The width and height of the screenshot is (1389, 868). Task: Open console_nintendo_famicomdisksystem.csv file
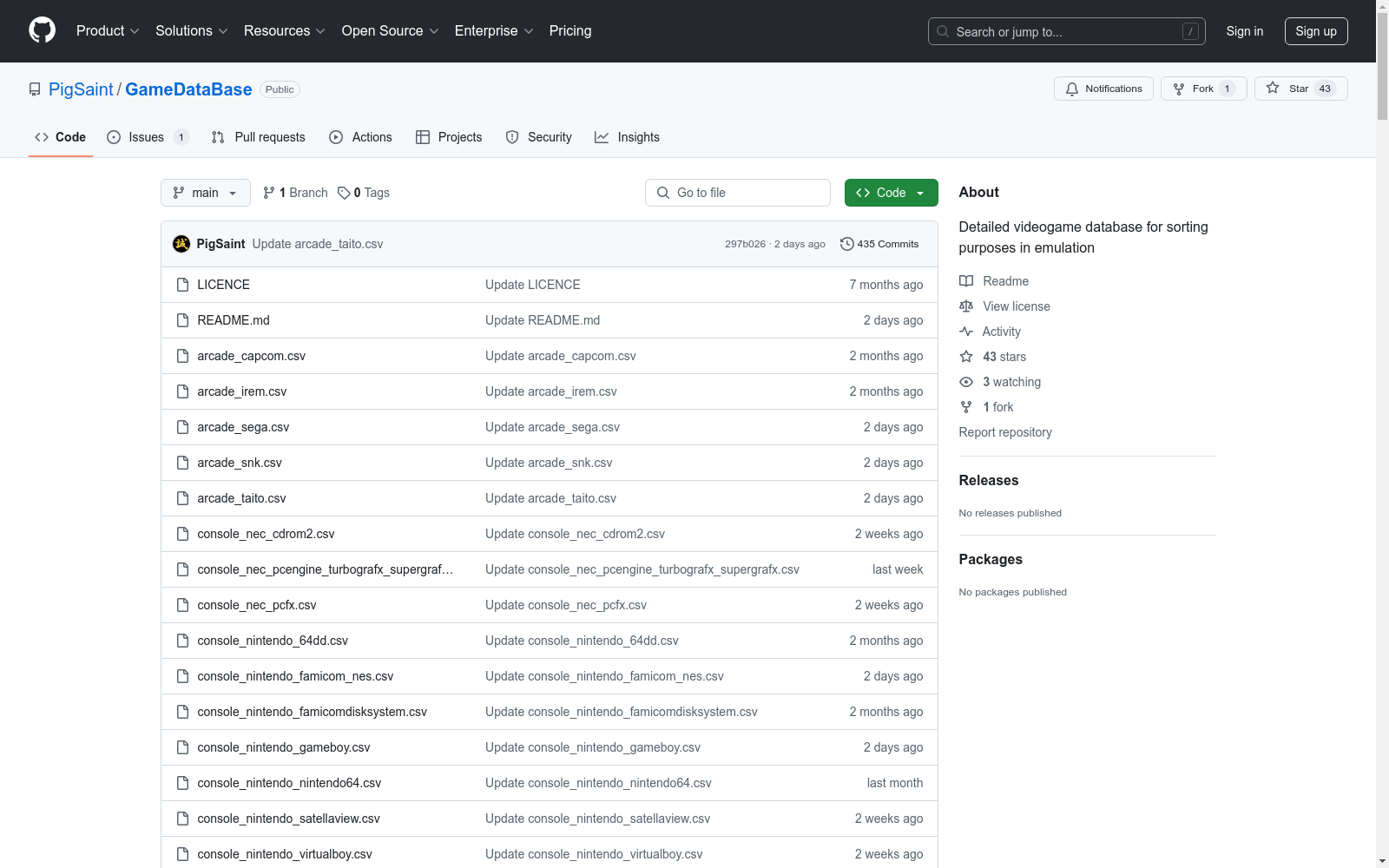(313, 712)
